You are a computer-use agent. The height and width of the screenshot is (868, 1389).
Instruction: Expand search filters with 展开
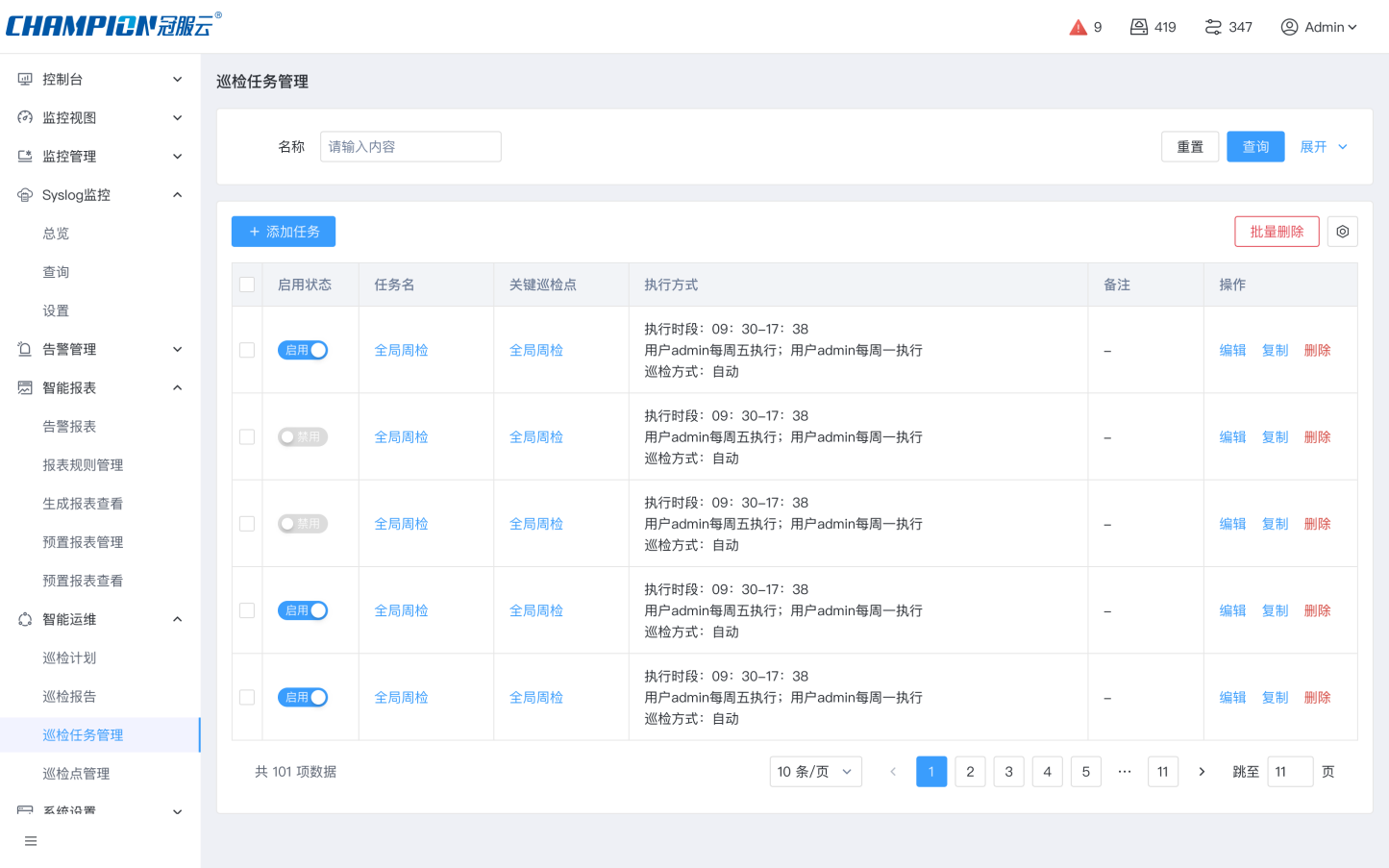pos(1324,147)
